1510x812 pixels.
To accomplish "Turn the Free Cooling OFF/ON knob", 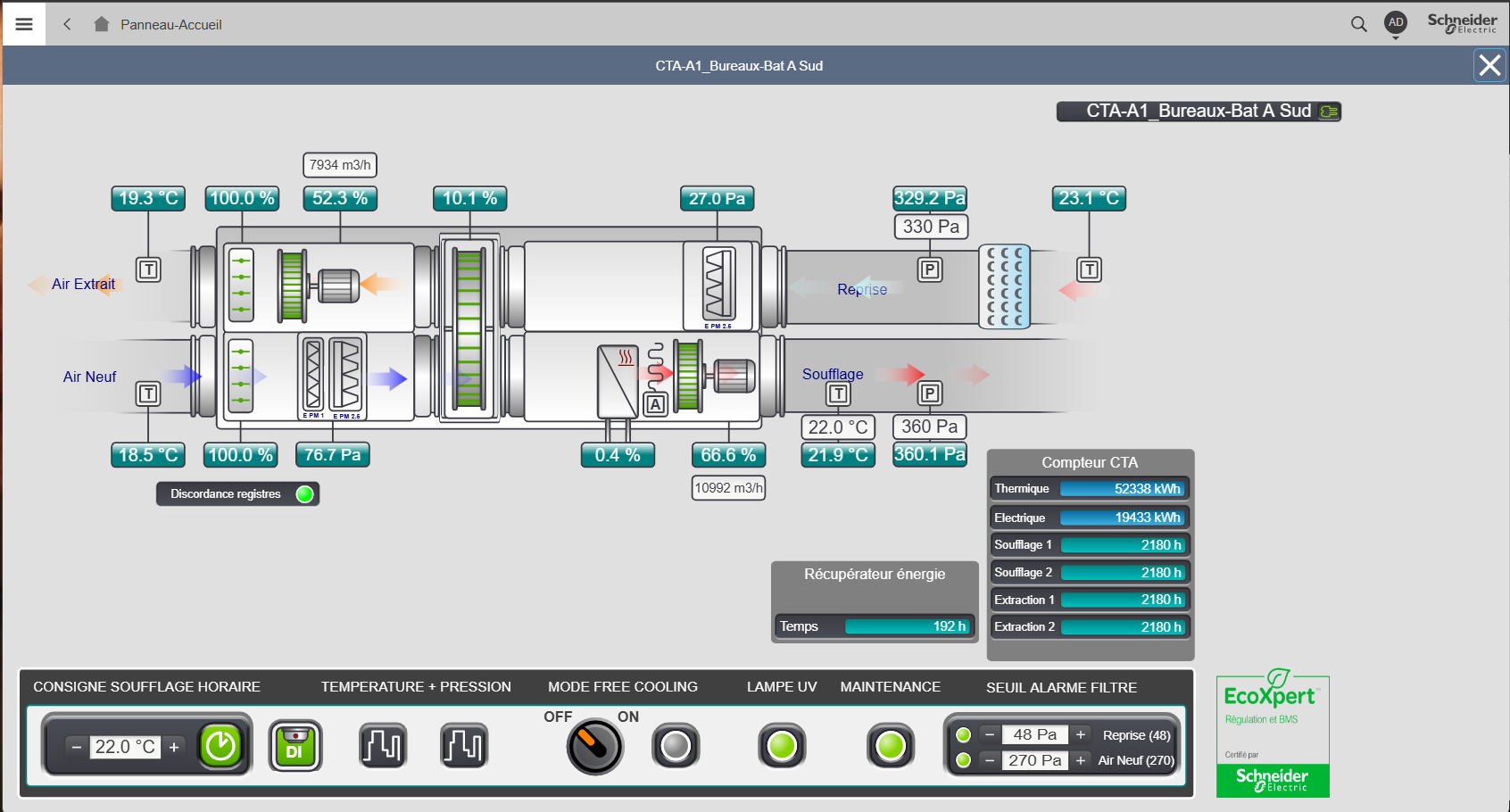I will coord(594,747).
